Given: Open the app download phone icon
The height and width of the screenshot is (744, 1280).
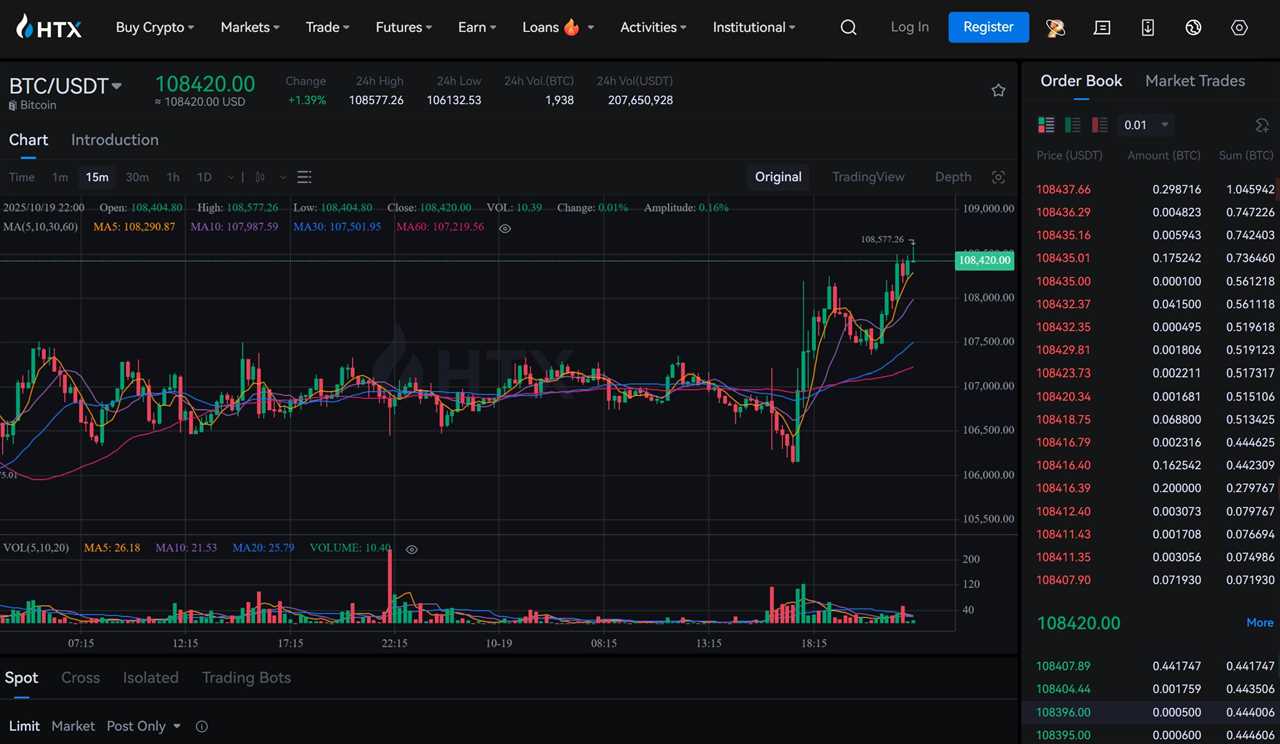Looking at the screenshot, I should tap(1147, 28).
